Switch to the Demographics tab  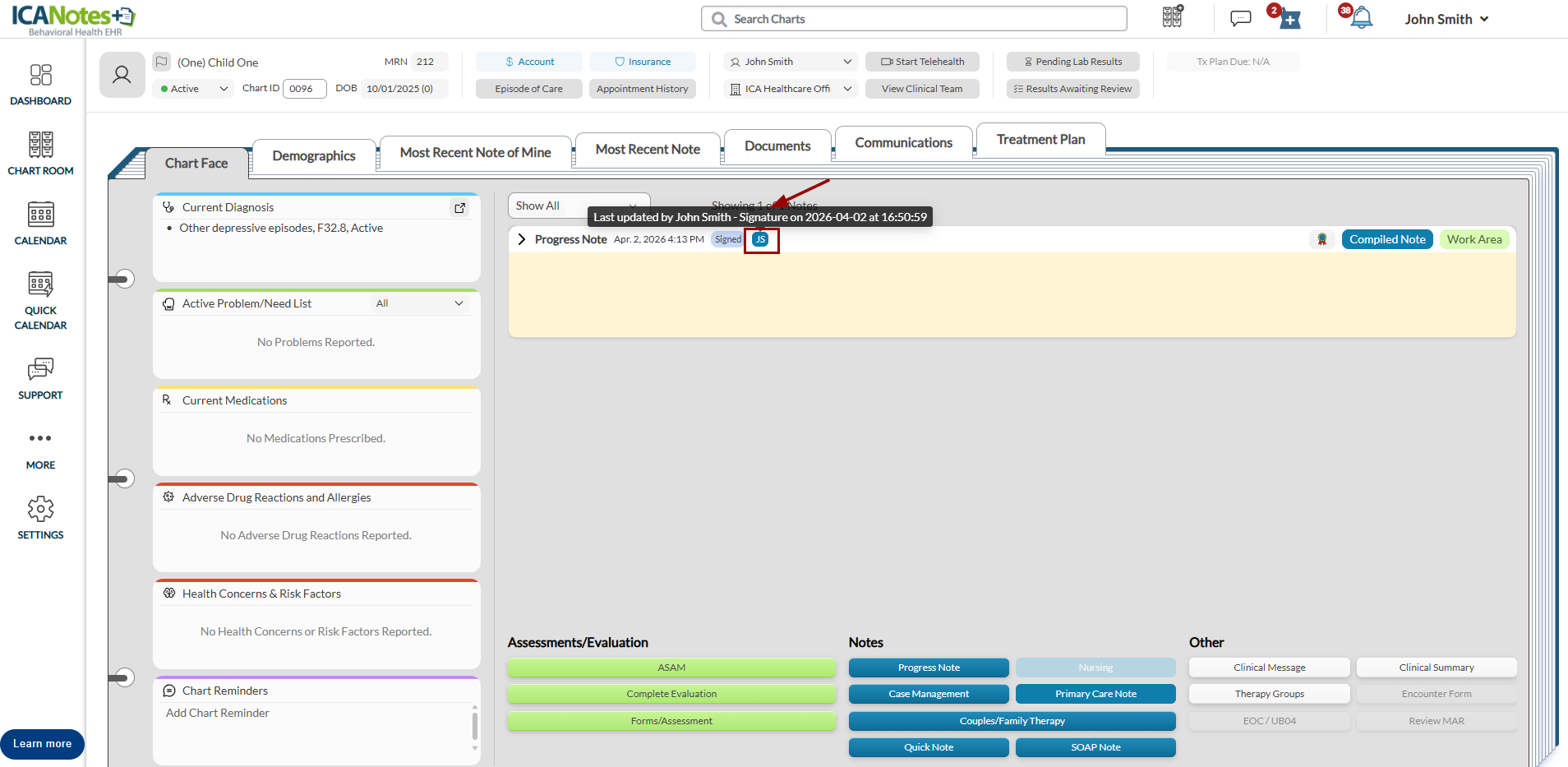click(313, 155)
